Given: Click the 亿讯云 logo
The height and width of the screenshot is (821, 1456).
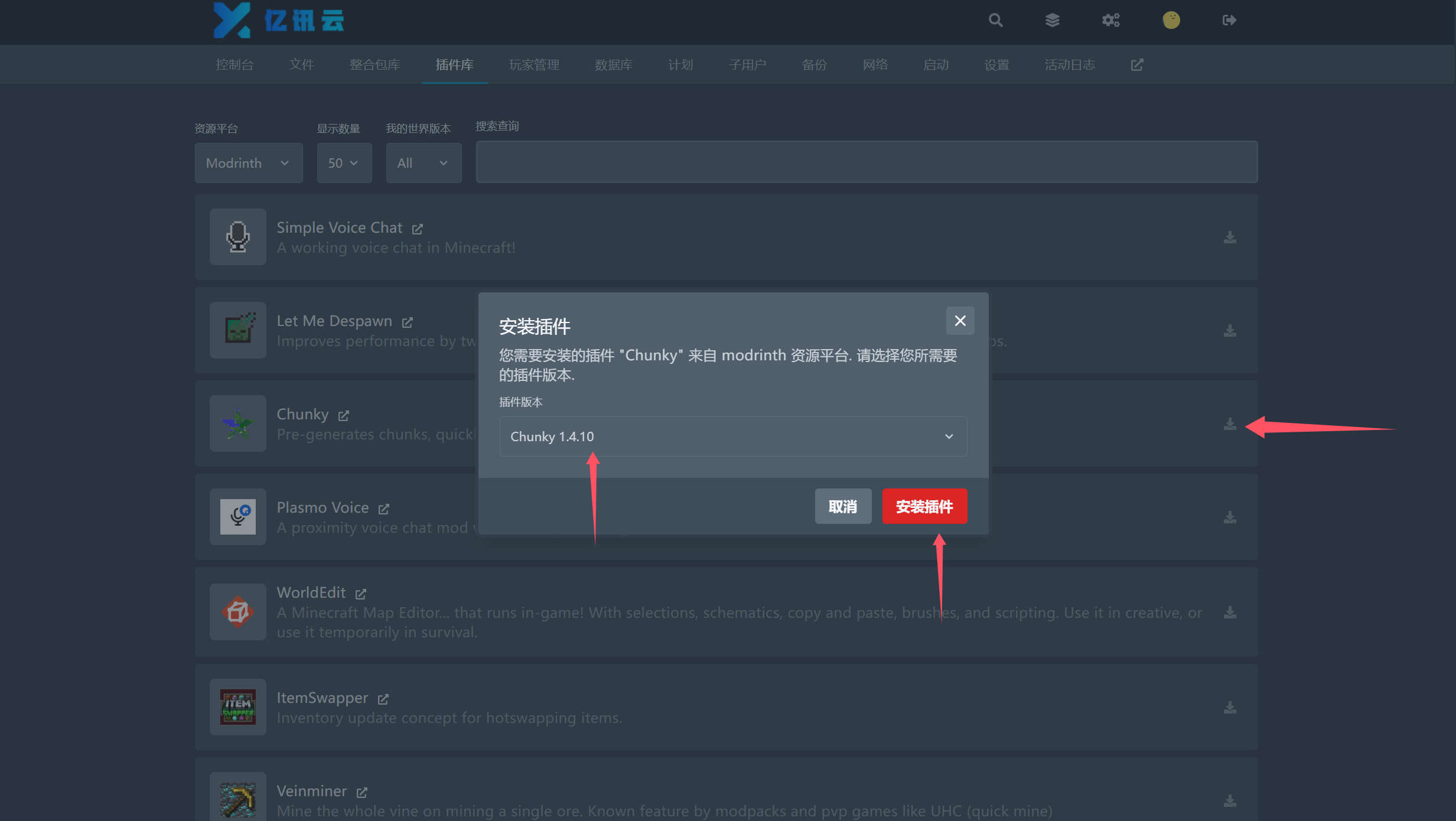Looking at the screenshot, I should (278, 20).
